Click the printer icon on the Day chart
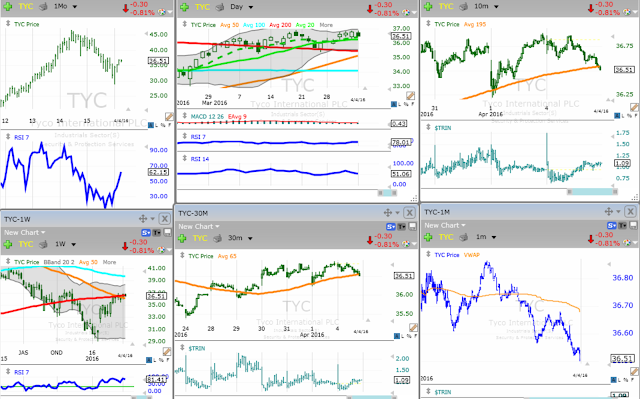 (220, 7)
